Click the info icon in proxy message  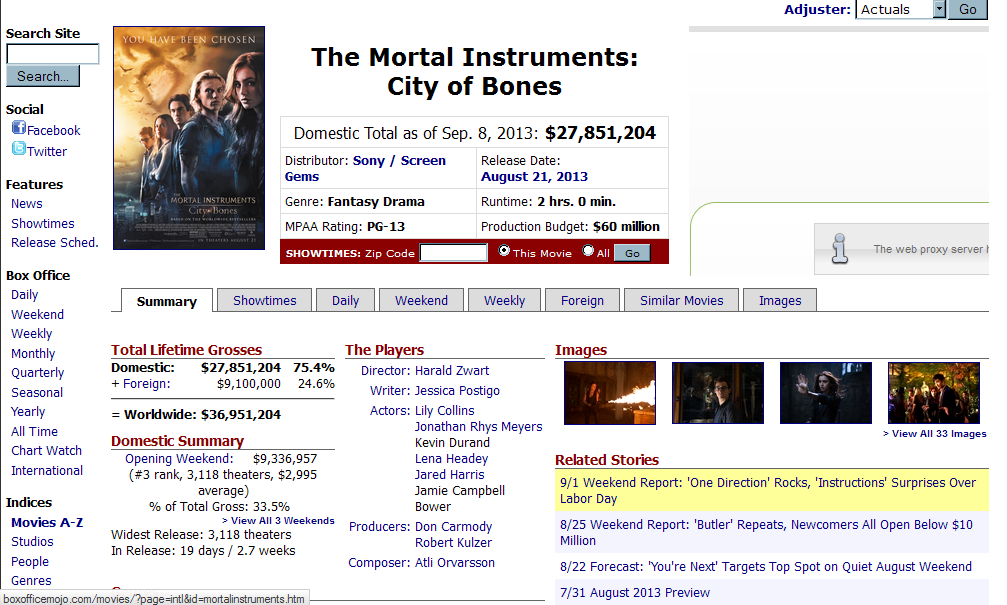click(839, 249)
